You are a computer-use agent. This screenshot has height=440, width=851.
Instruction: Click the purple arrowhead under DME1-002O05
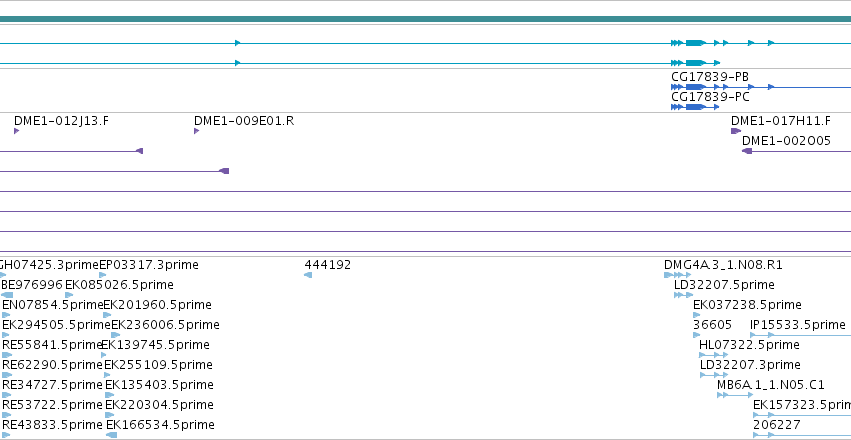click(747, 151)
